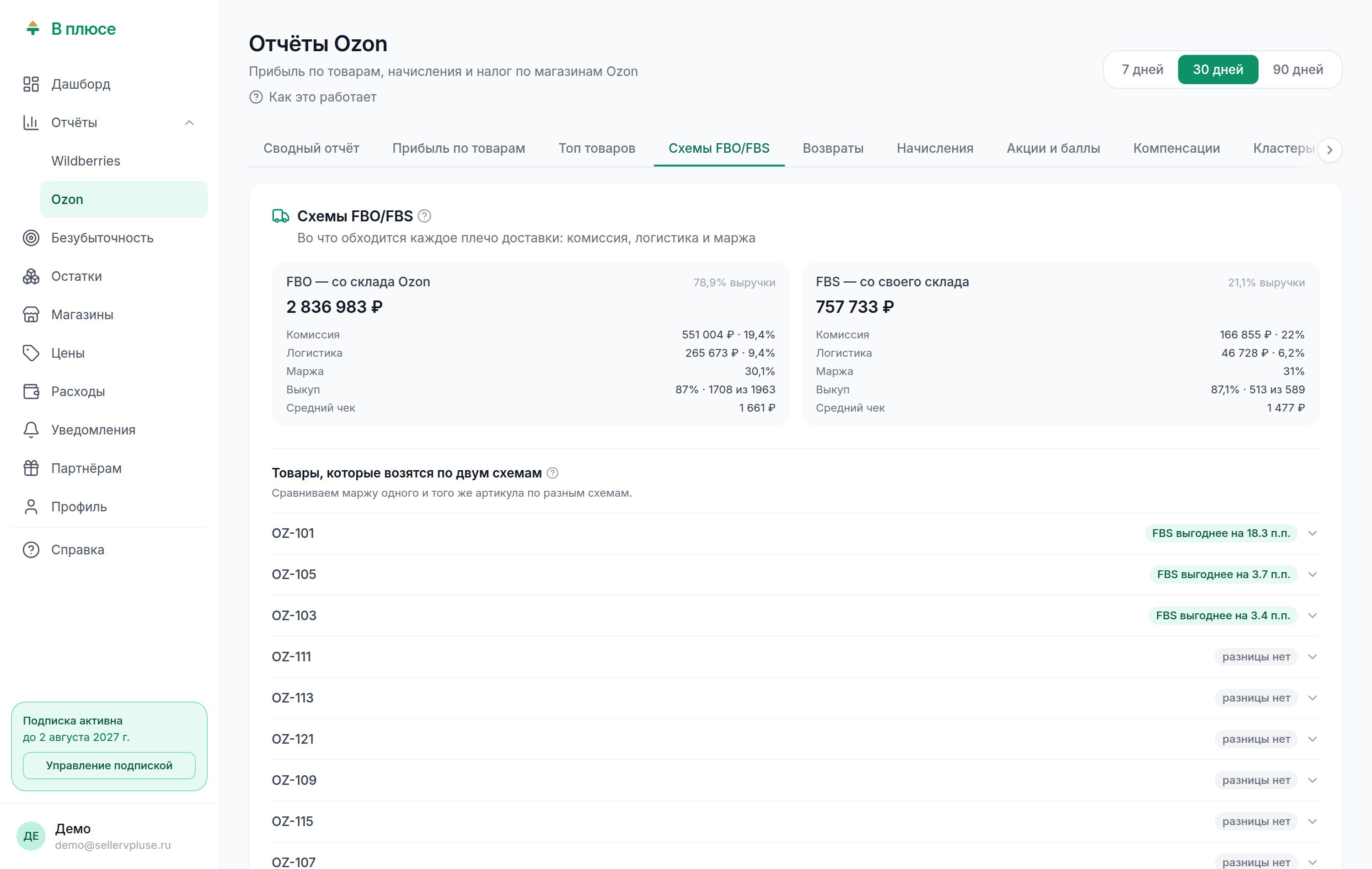This screenshot has width=1372, height=869.
Task: Click the FBO Выкуп value 87% · 1708 из 1963
Action: [x=725, y=390]
